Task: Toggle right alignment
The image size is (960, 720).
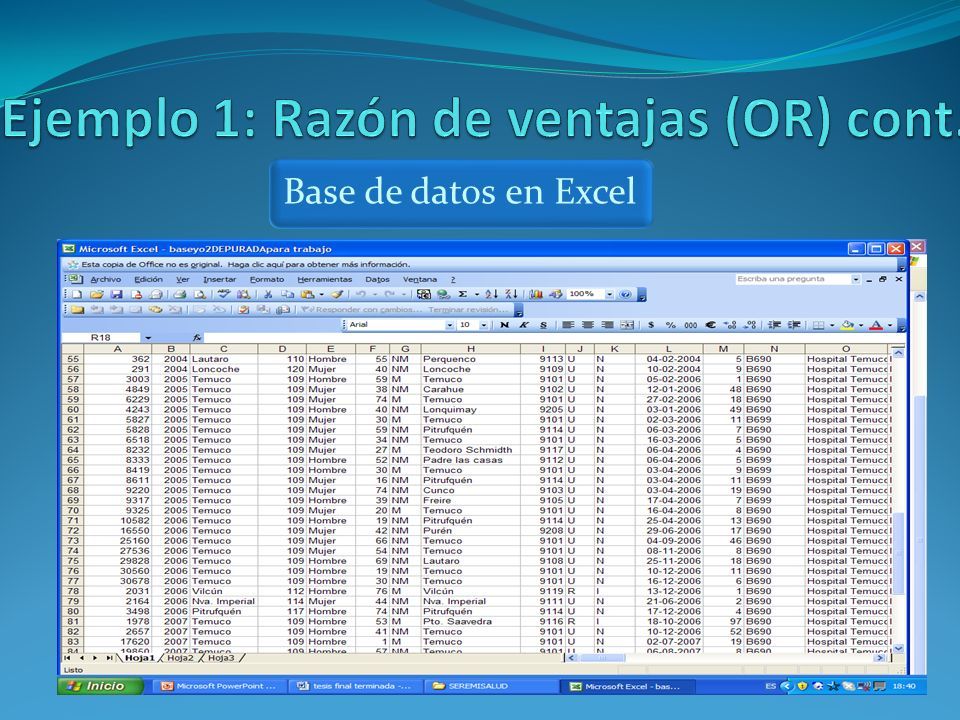Action: pyautogui.click(x=607, y=325)
